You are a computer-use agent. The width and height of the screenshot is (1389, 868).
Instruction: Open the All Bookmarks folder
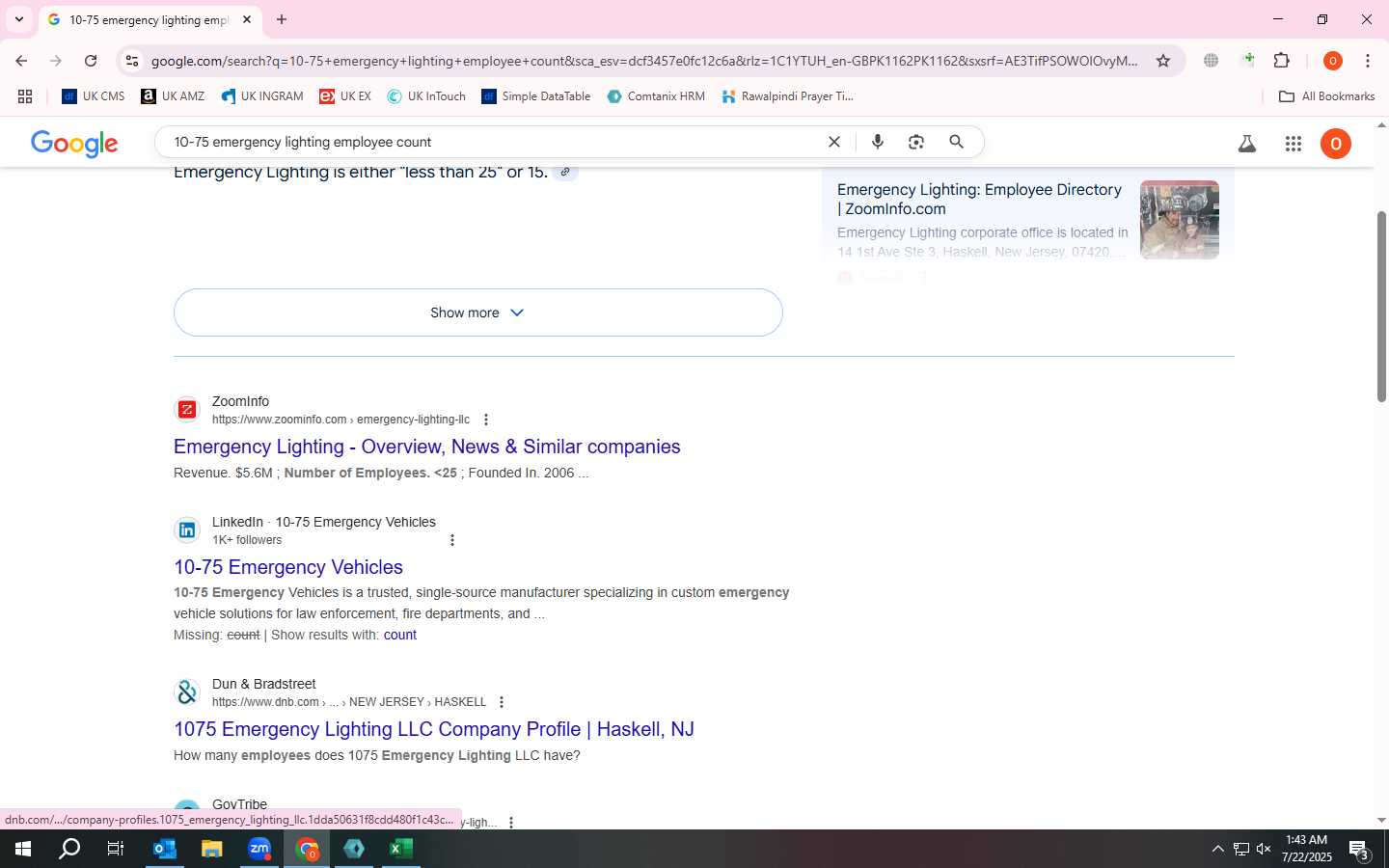point(1326,96)
